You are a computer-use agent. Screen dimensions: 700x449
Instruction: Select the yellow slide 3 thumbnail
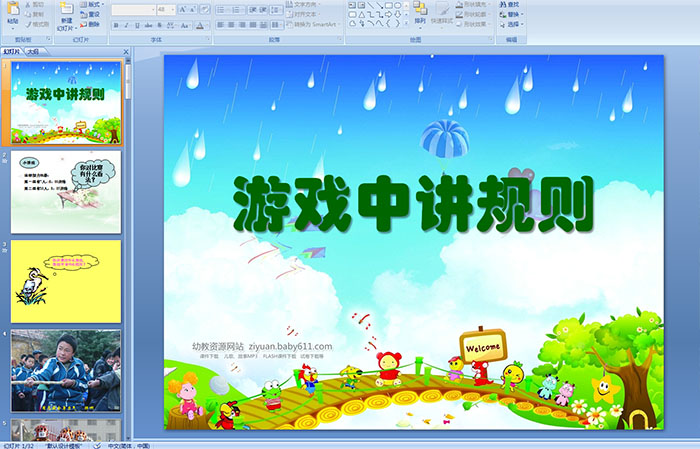click(x=66, y=281)
